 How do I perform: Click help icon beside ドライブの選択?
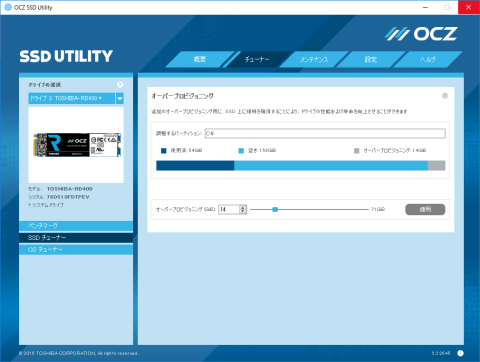pyautogui.click(x=120, y=85)
